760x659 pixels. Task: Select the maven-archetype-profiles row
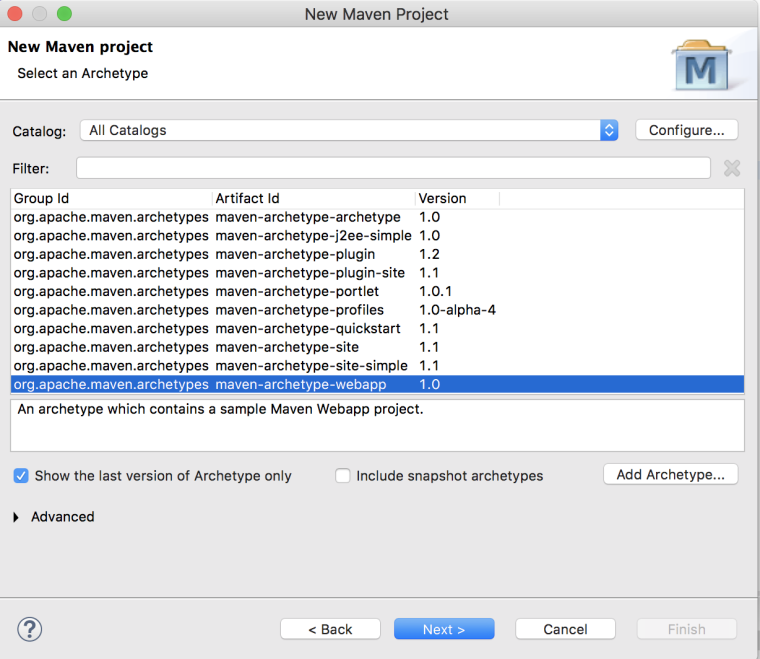[377, 310]
